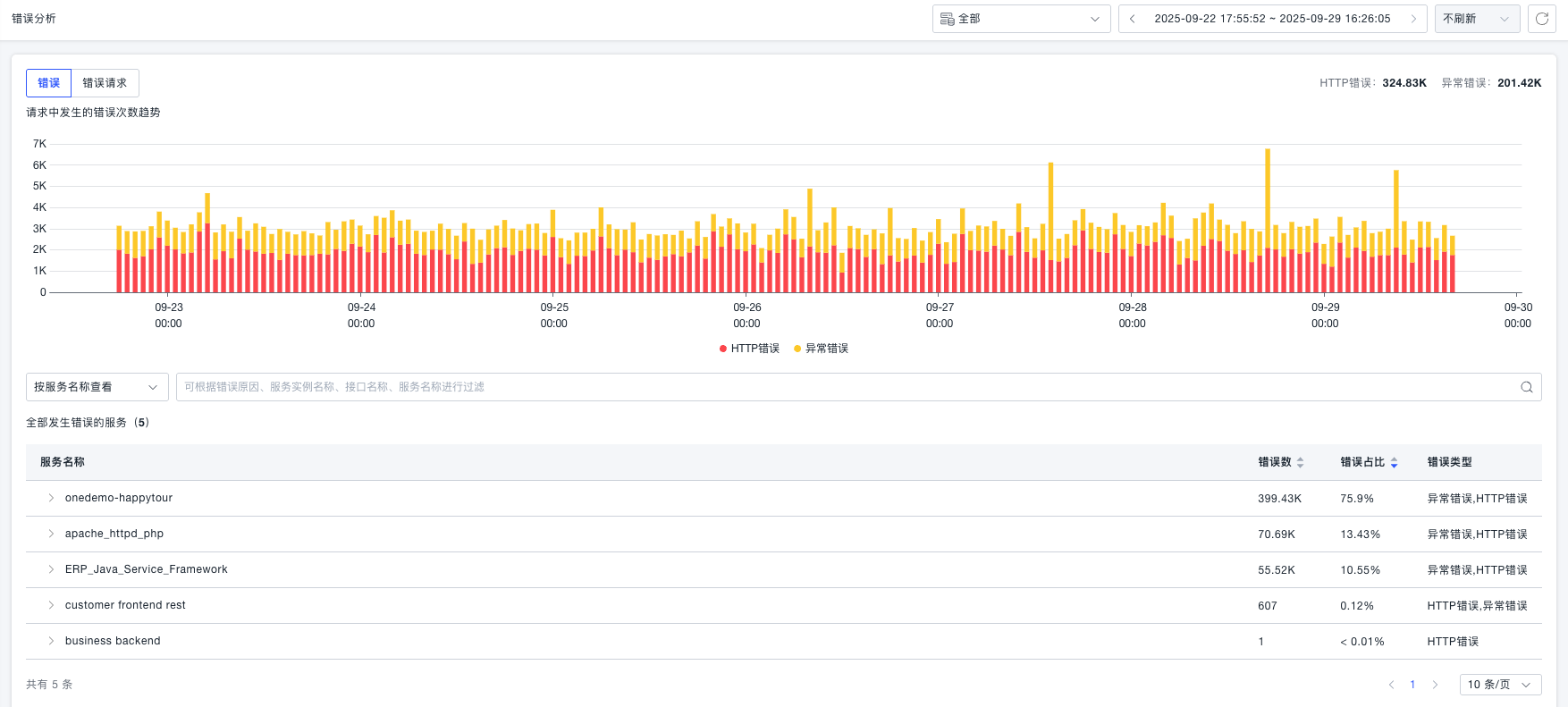Sort table by 错误数 column
Viewport: 1568px width, 707px height.
click(x=1300, y=462)
